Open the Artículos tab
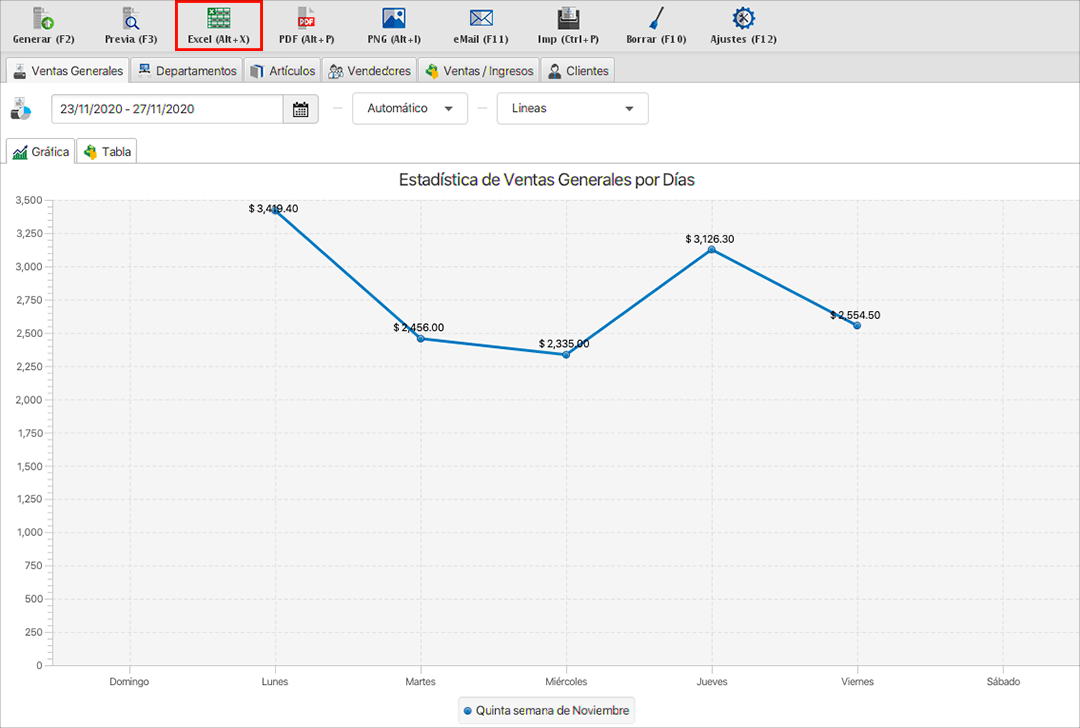 283,71
